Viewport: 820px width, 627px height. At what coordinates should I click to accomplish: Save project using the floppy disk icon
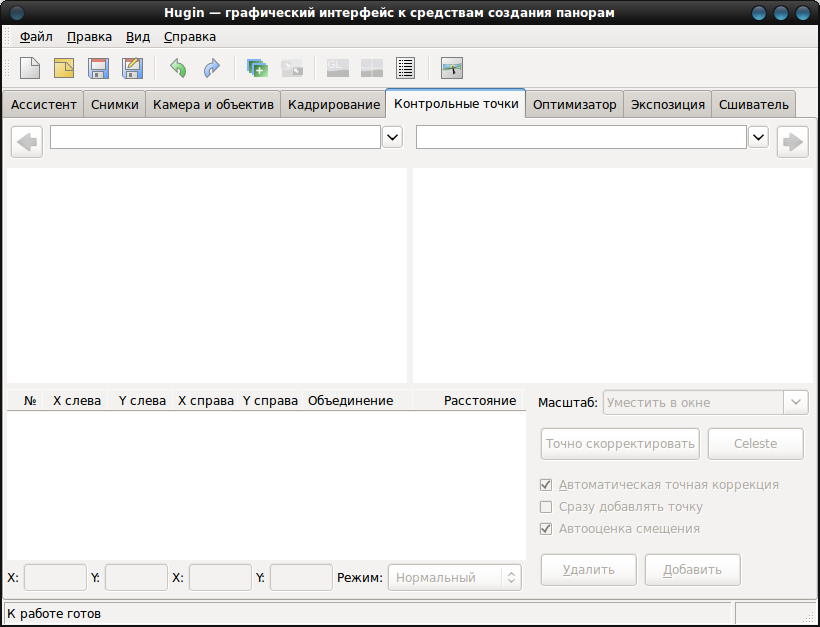coord(98,68)
